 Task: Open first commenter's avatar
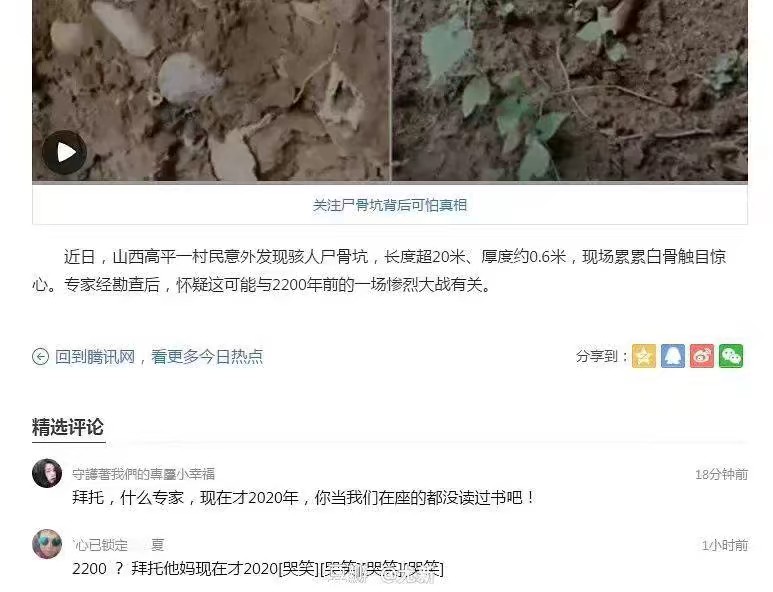point(47,473)
